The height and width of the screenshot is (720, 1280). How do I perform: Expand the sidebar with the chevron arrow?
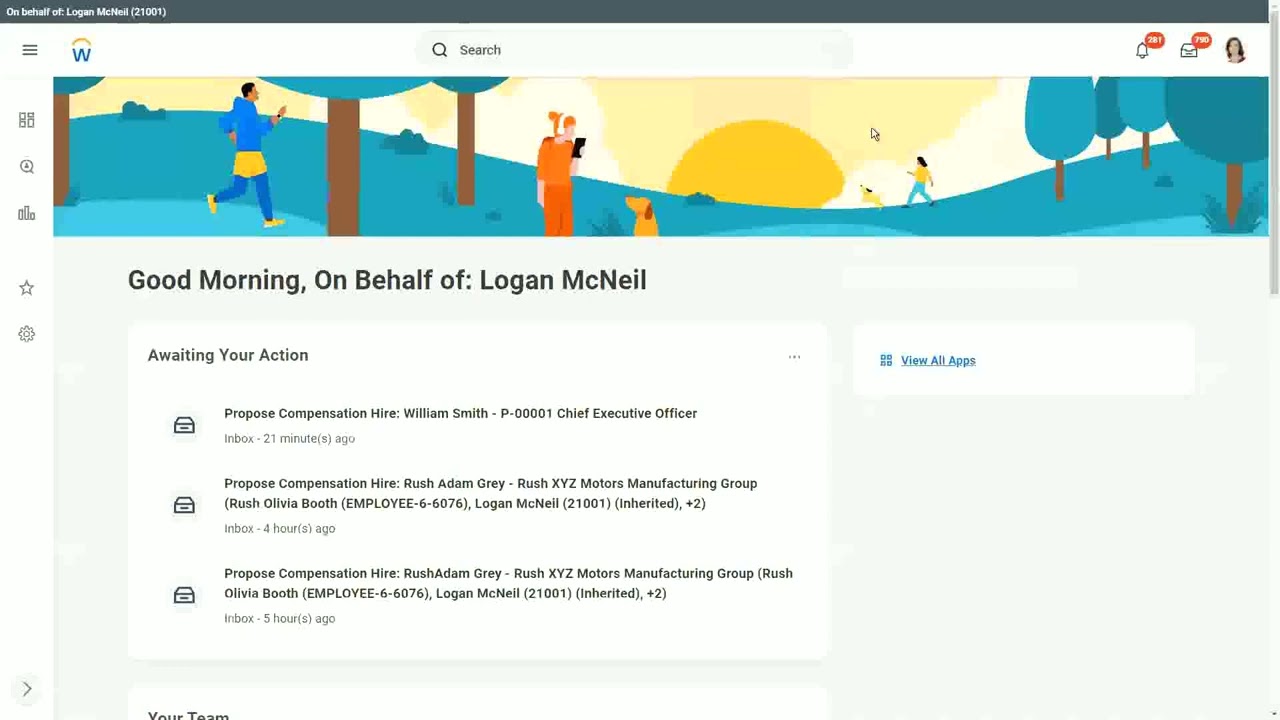click(x=27, y=689)
